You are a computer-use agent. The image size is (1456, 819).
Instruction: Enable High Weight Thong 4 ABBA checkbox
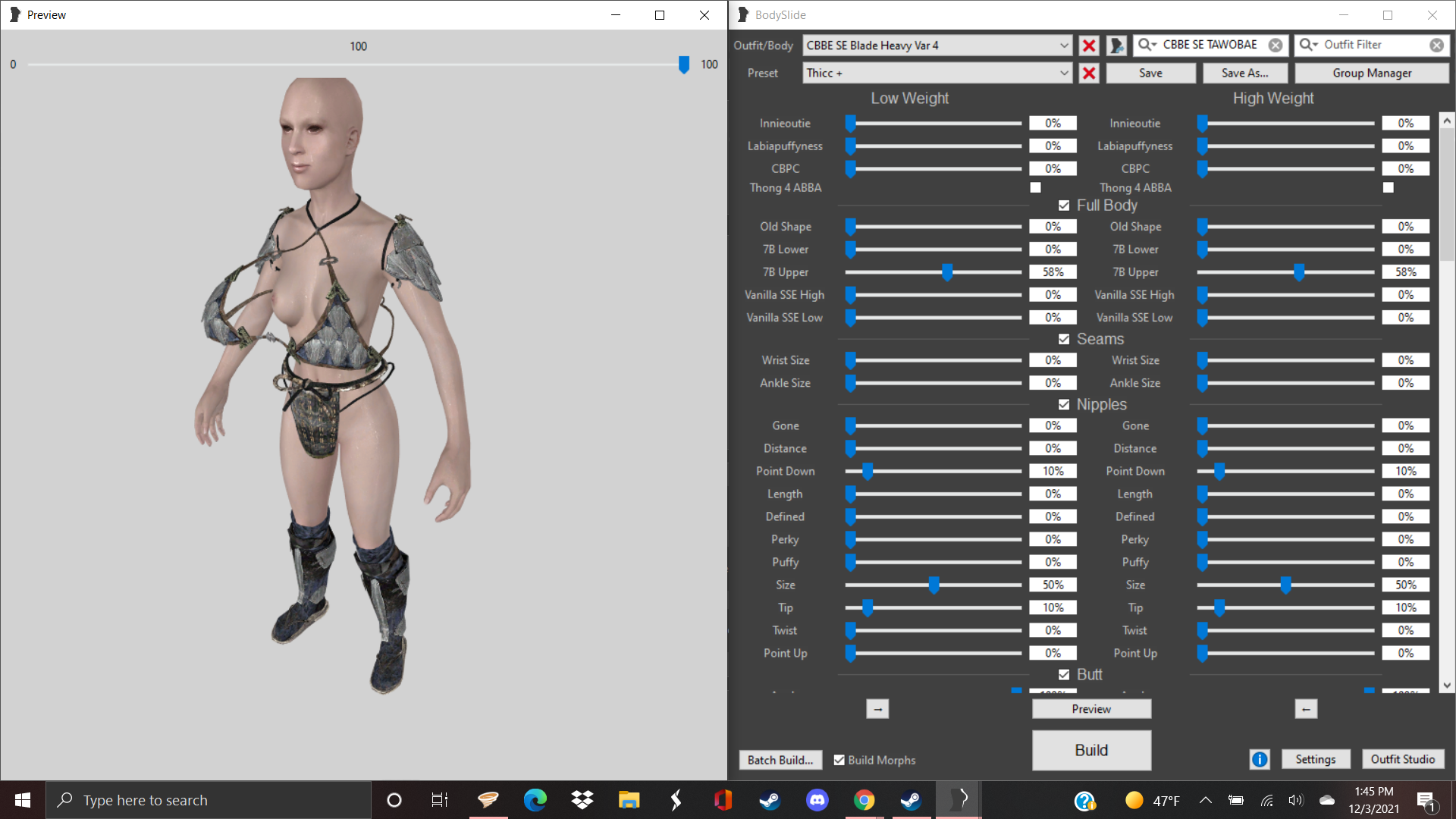1388,187
